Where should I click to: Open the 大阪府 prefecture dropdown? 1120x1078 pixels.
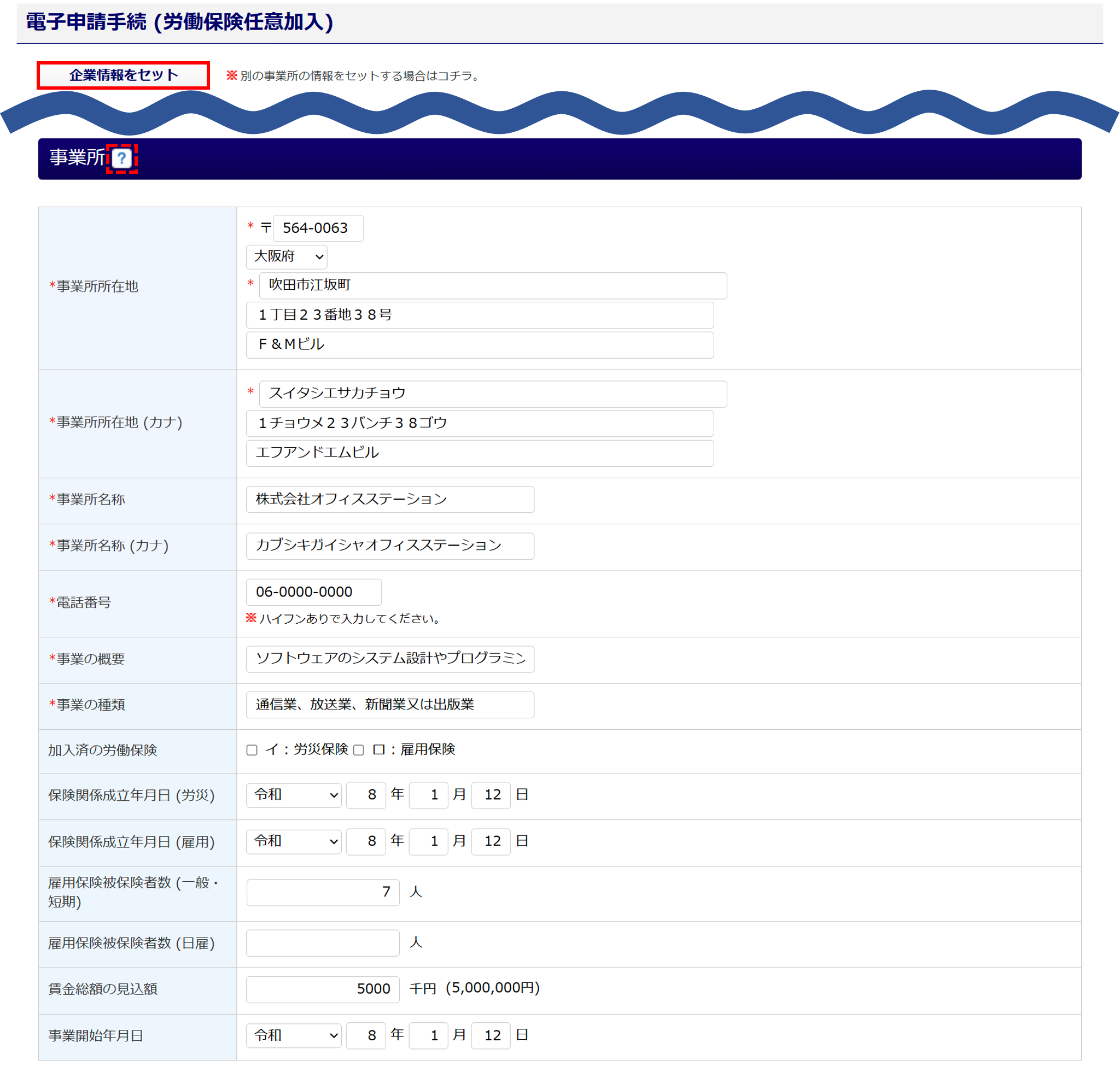click(x=287, y=257)
